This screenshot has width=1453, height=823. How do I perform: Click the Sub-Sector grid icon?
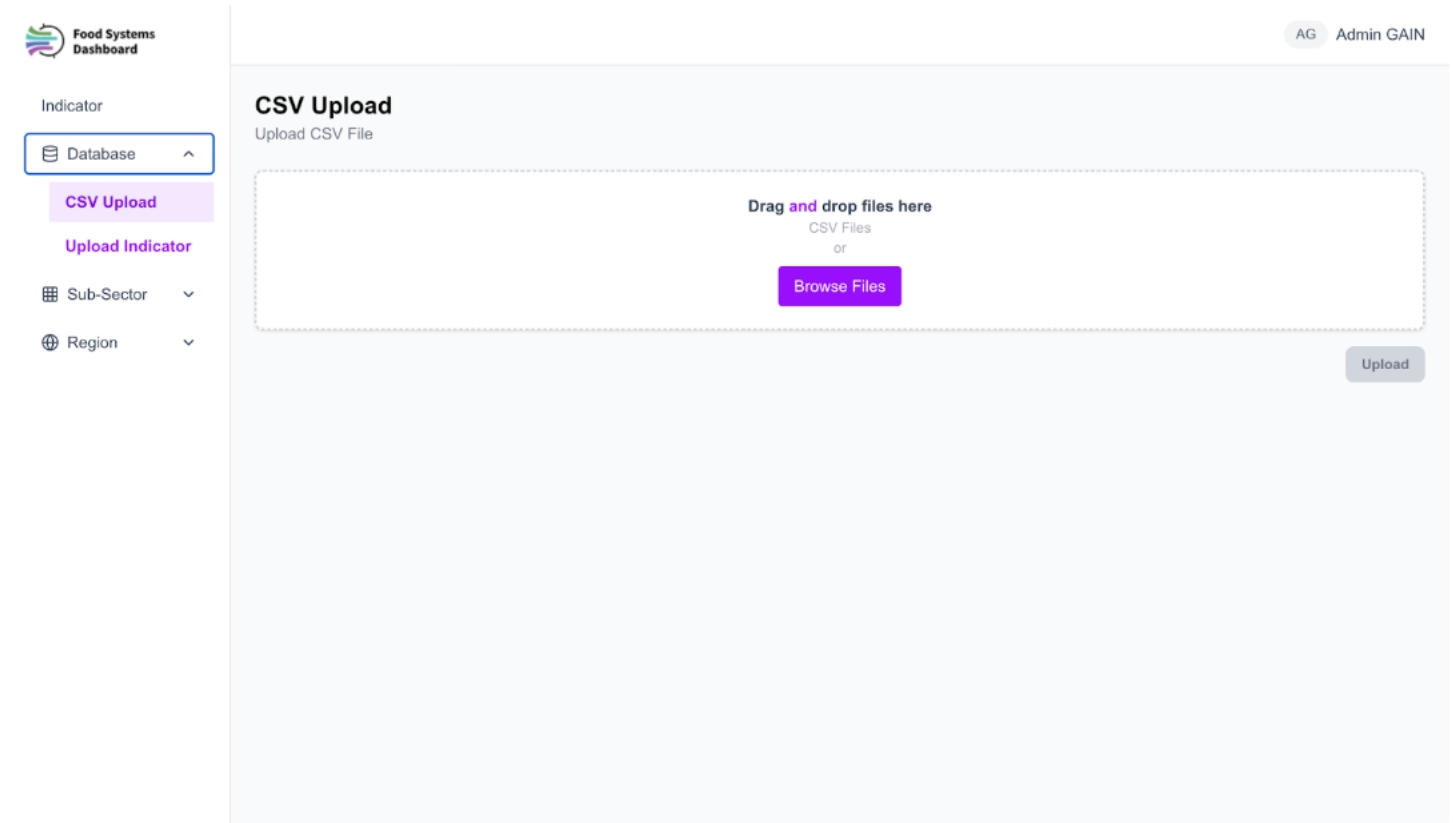tap(49, 295)
